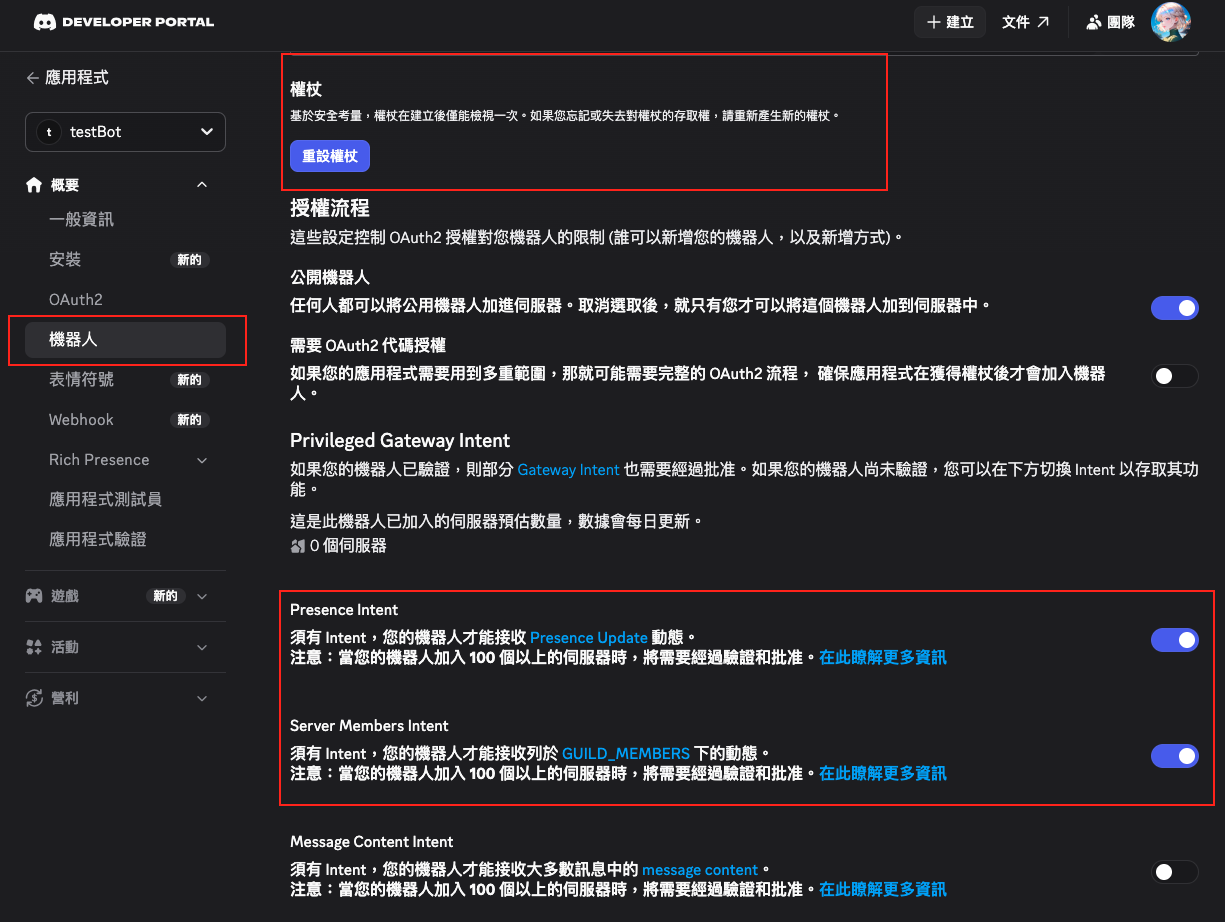Open the 團隊 teams page
This screenshot has height=922, width=1225.
coord(1111,22)
